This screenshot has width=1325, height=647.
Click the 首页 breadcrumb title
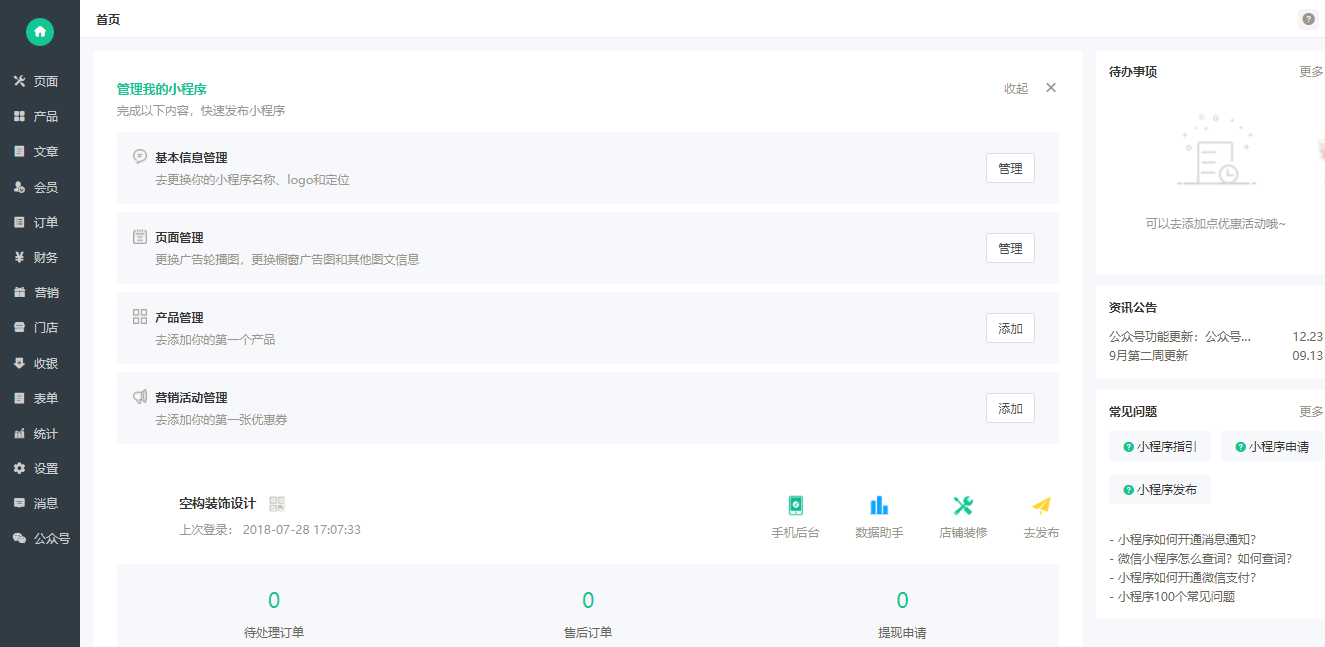point(108,19)
